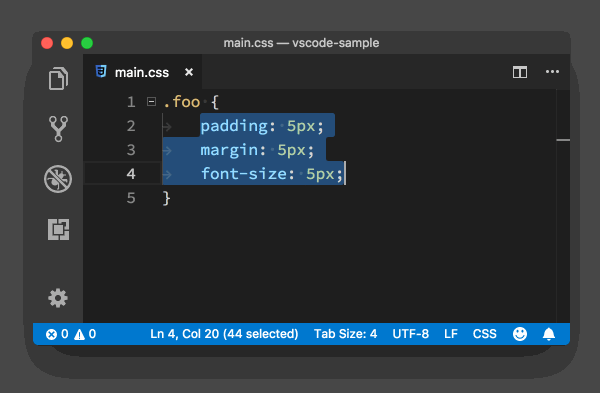Image resolution: width=600 pixels, height=393 pixels.
Task: Click the overview ruler scrollbar marker
Action: (563, 140)
